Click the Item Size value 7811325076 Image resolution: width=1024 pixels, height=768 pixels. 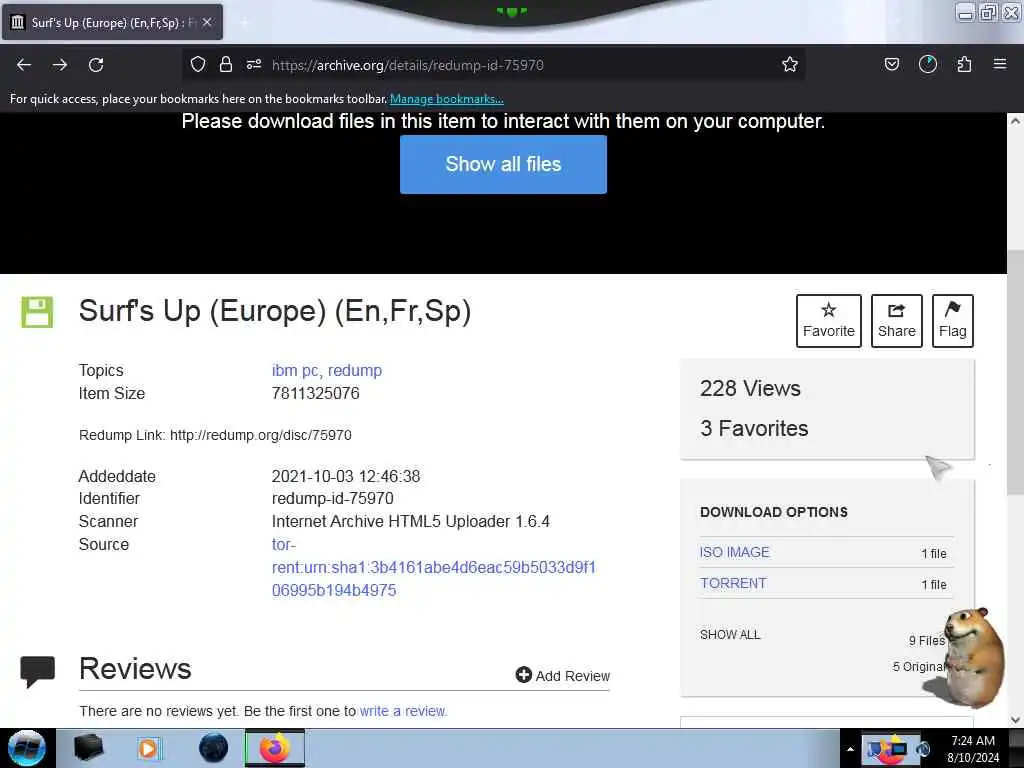(315, 393)
